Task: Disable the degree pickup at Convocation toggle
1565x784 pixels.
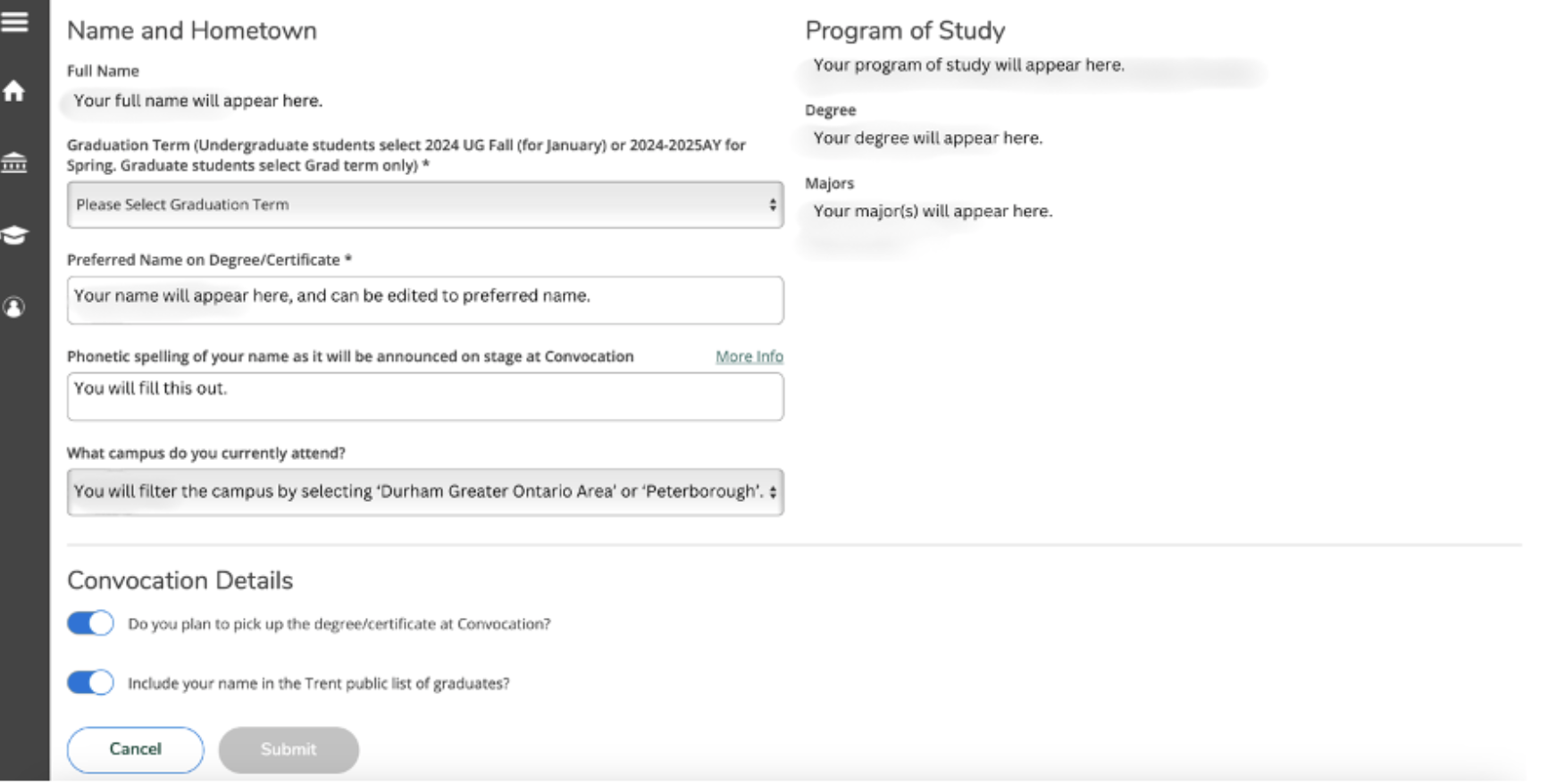Action: (89, 622)
